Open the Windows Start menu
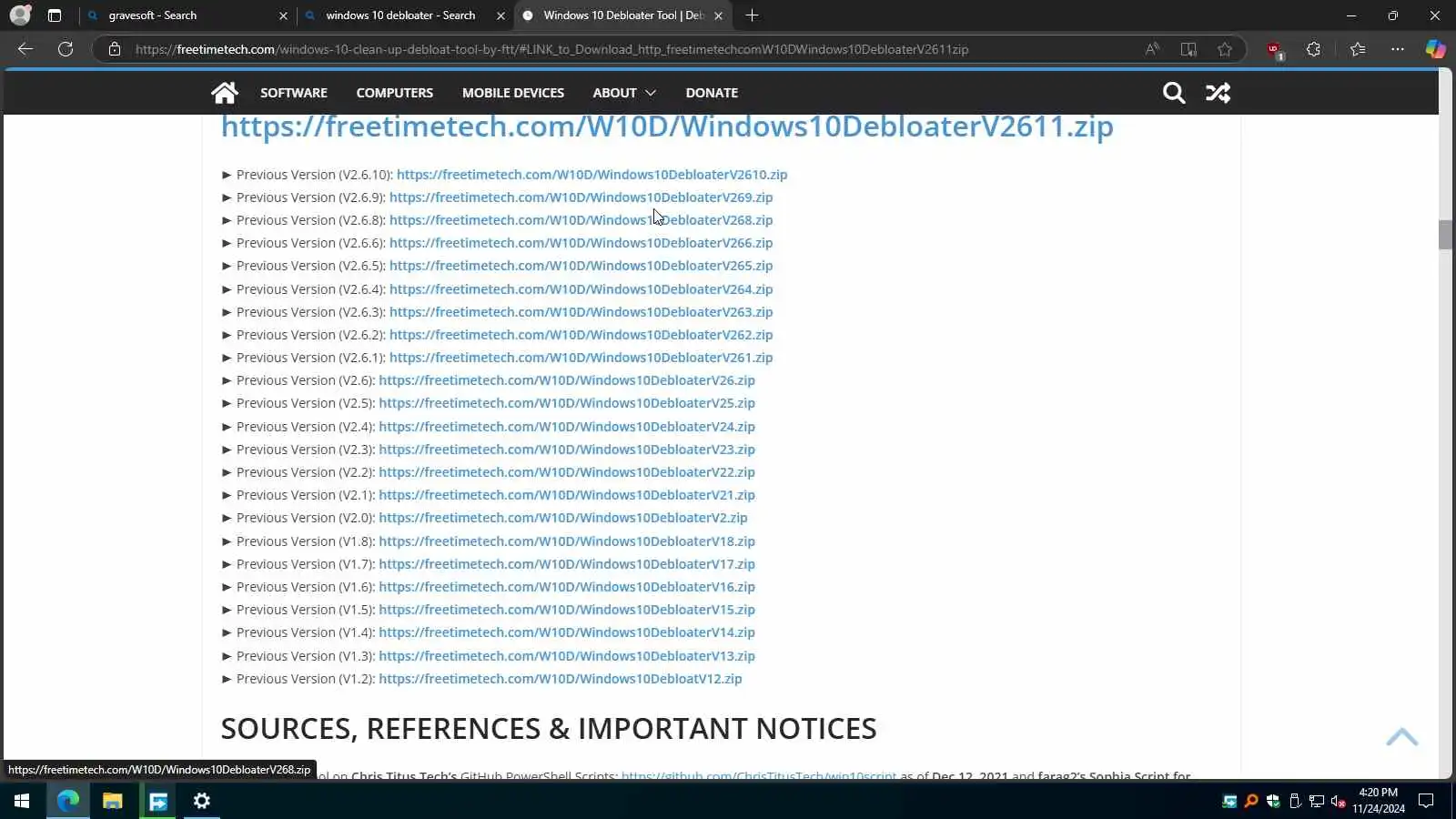 (x=22, y=801)
